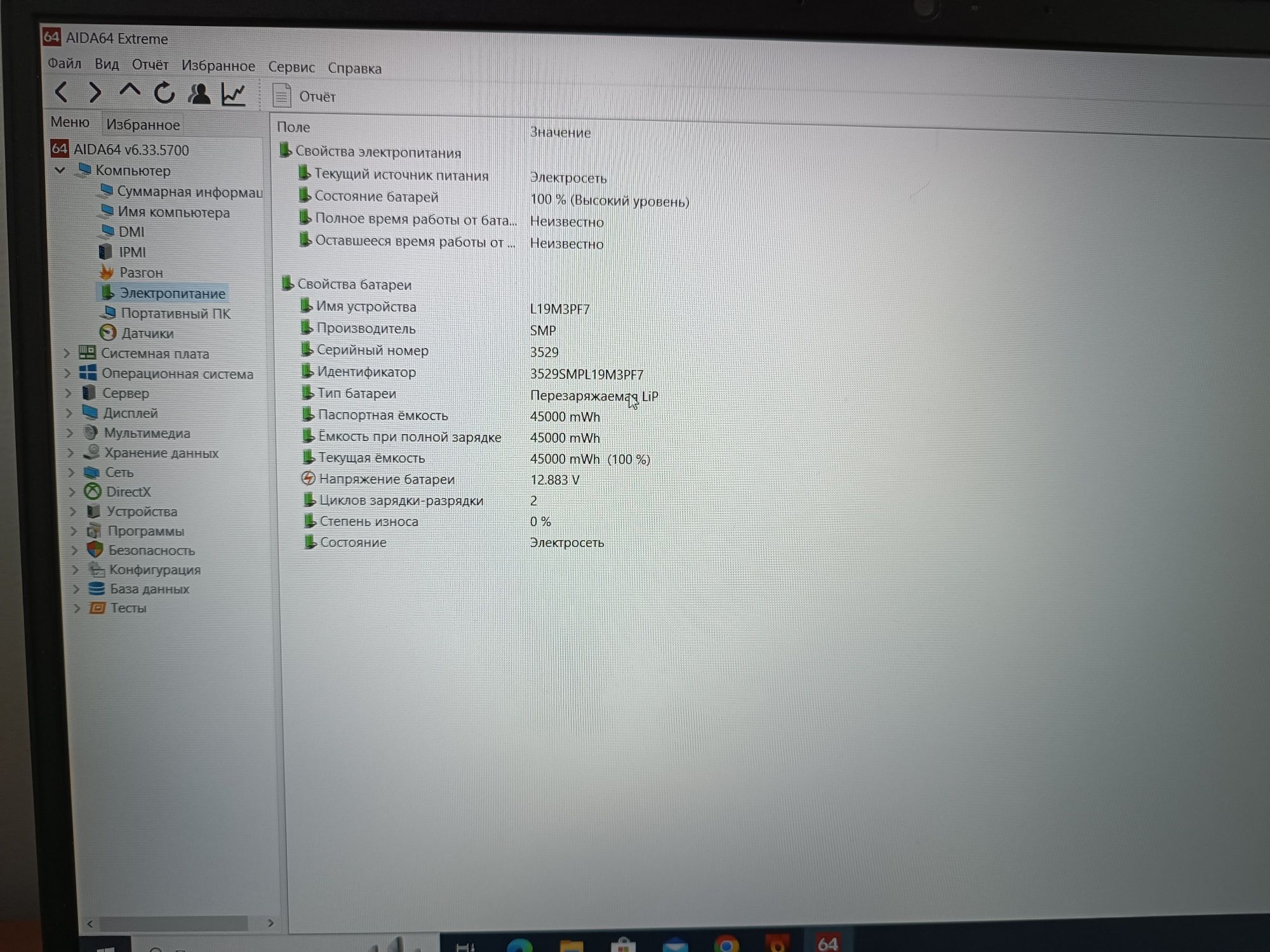Select the Производитель row

click(428, 329)
